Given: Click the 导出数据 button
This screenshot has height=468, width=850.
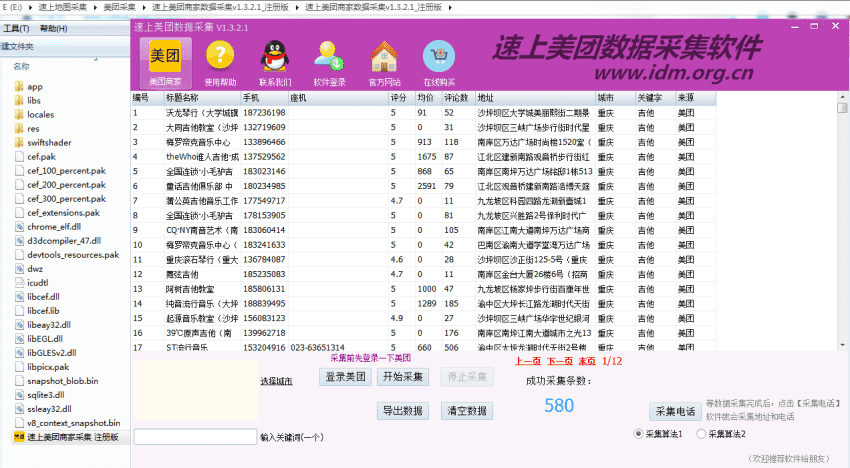Looking at the screenshot, I should [403, 411].
